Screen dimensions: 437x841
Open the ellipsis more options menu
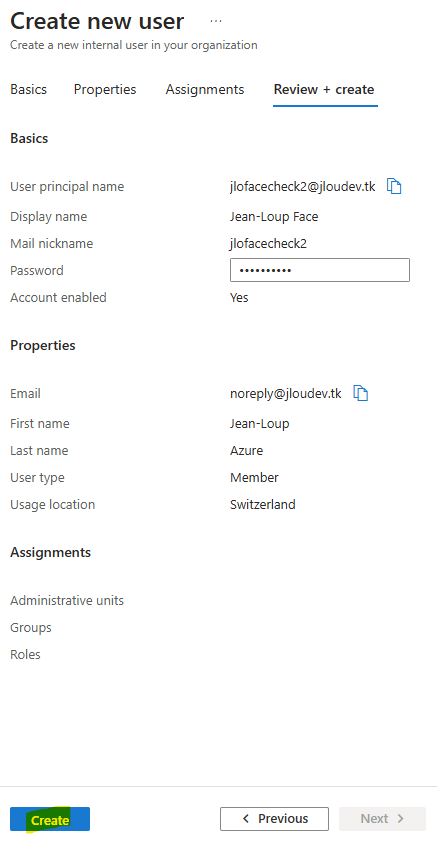(216, 21)
